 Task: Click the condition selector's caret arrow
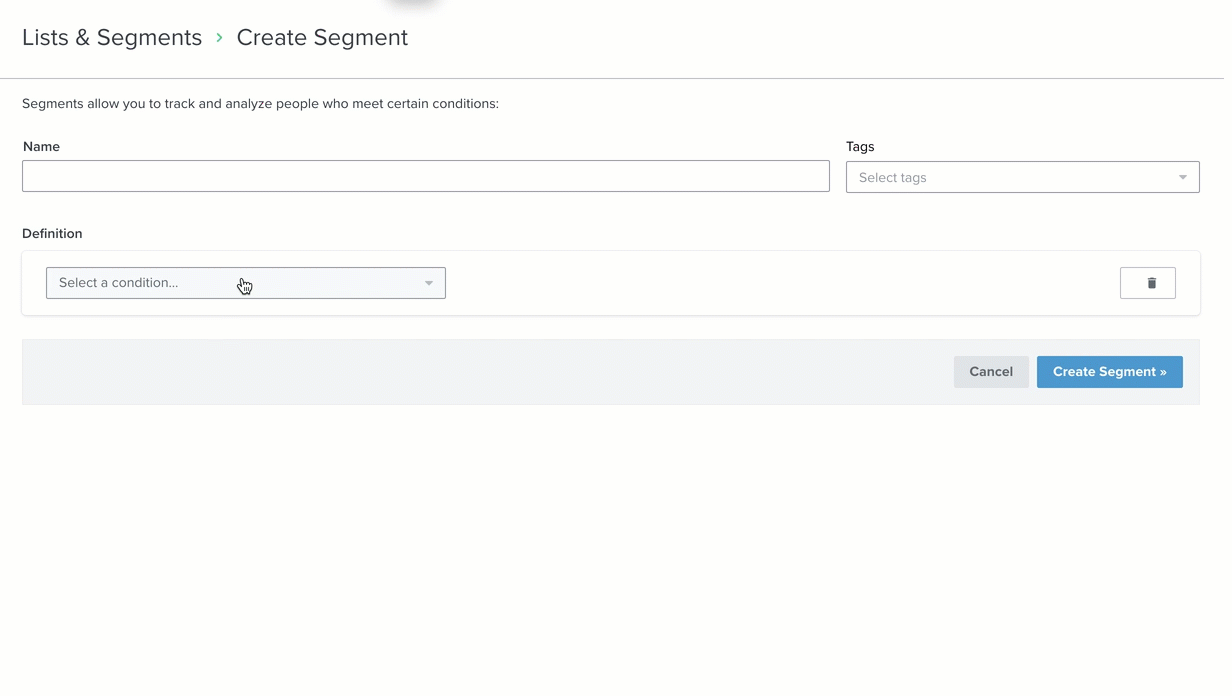click(429, 284)
